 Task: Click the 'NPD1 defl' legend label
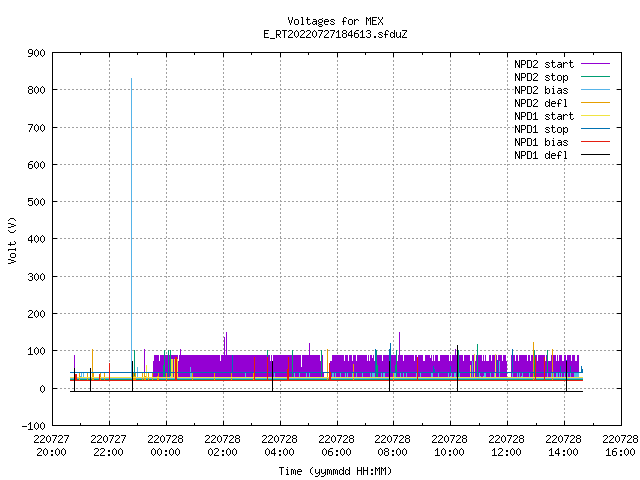click(x=541, y=155)
